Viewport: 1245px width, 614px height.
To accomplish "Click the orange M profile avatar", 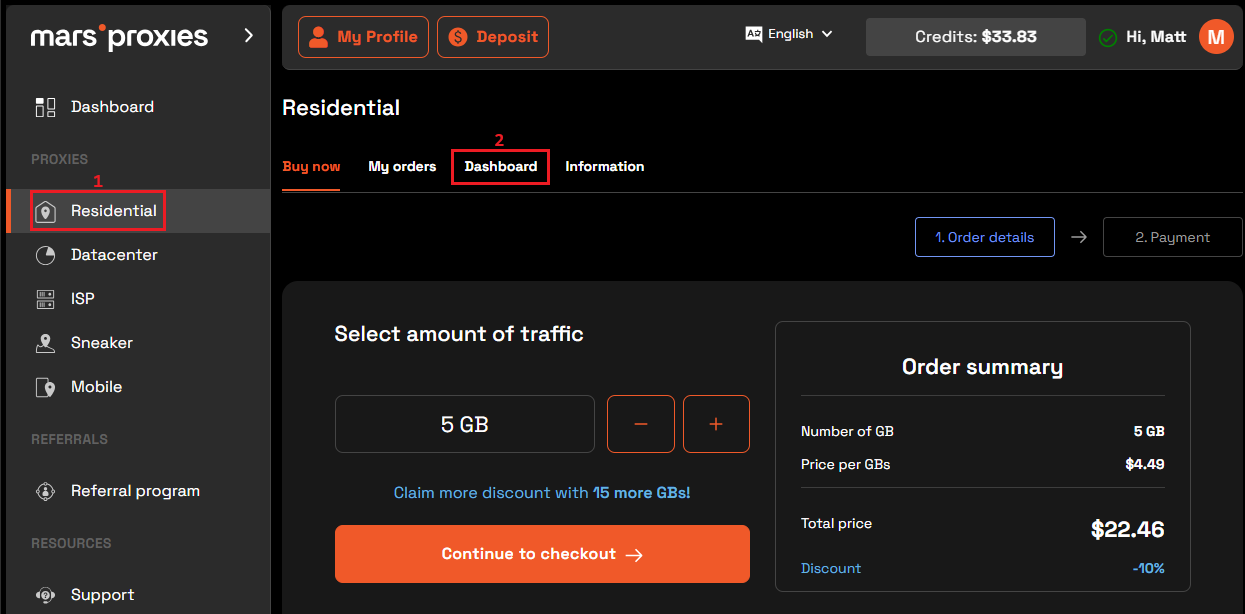I will [1215, 37].
